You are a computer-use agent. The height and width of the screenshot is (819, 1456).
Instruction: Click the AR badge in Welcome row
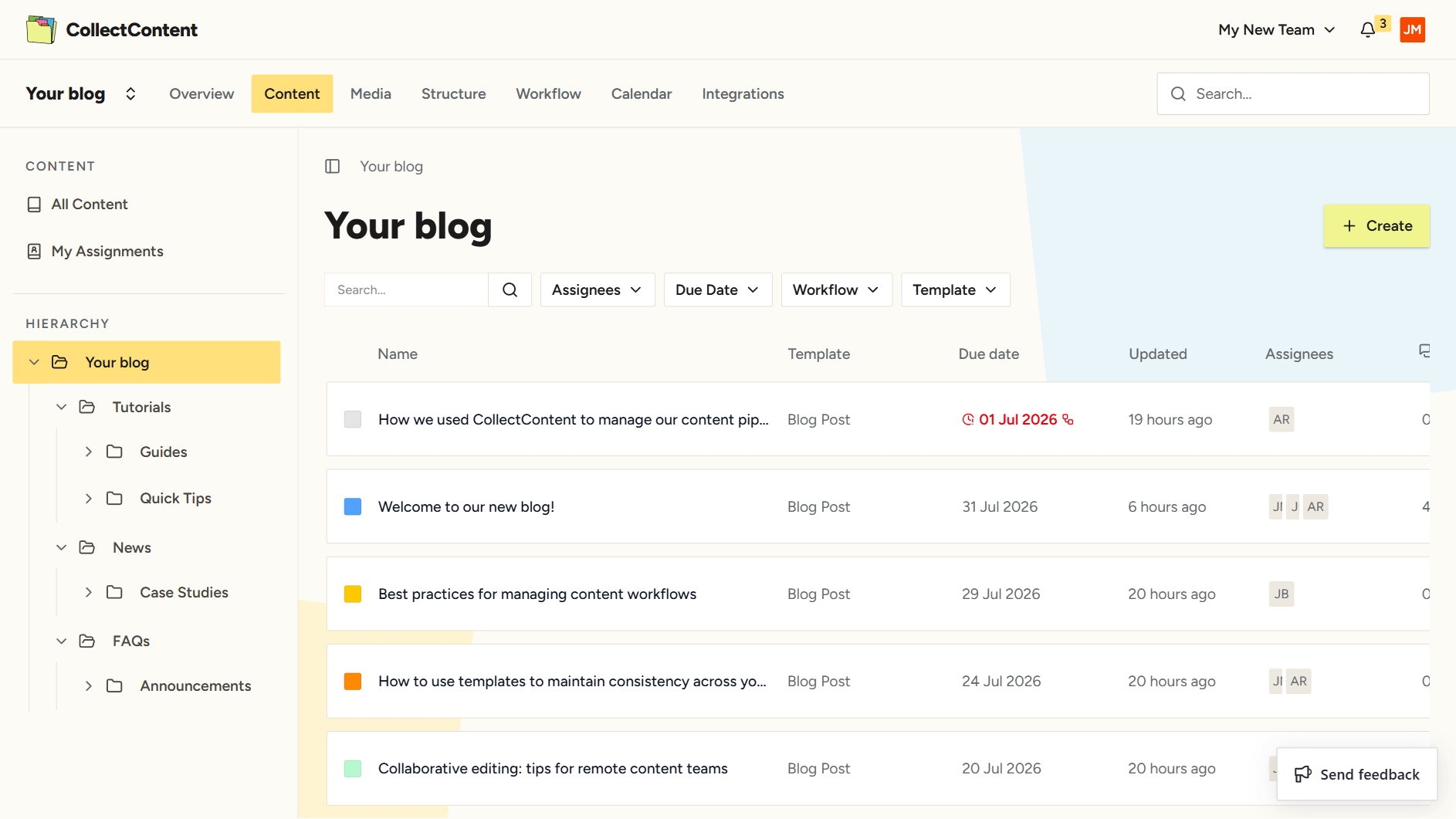[1315, 506]
